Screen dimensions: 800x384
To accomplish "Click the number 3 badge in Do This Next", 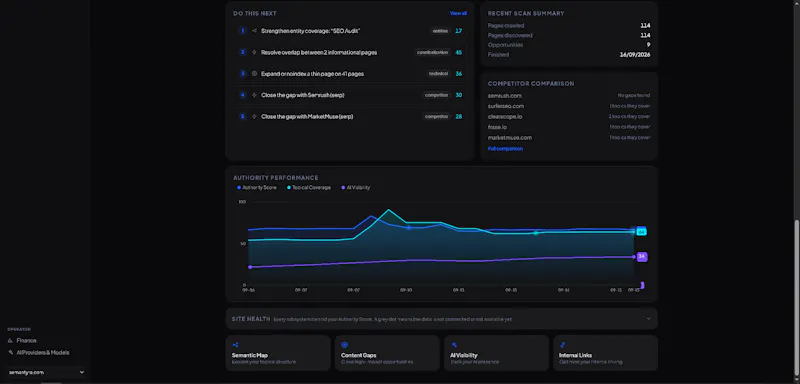I will point(243,73).
